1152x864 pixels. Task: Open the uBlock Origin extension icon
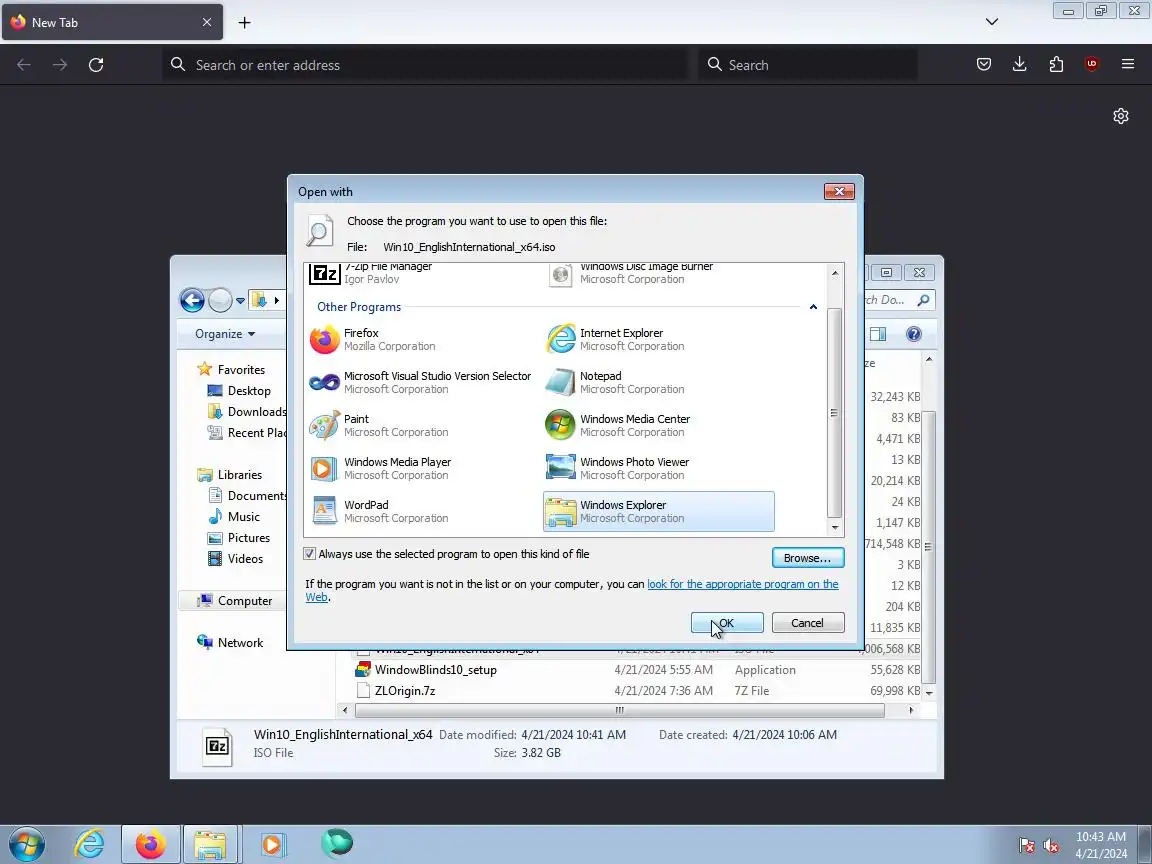point(1092,65)
